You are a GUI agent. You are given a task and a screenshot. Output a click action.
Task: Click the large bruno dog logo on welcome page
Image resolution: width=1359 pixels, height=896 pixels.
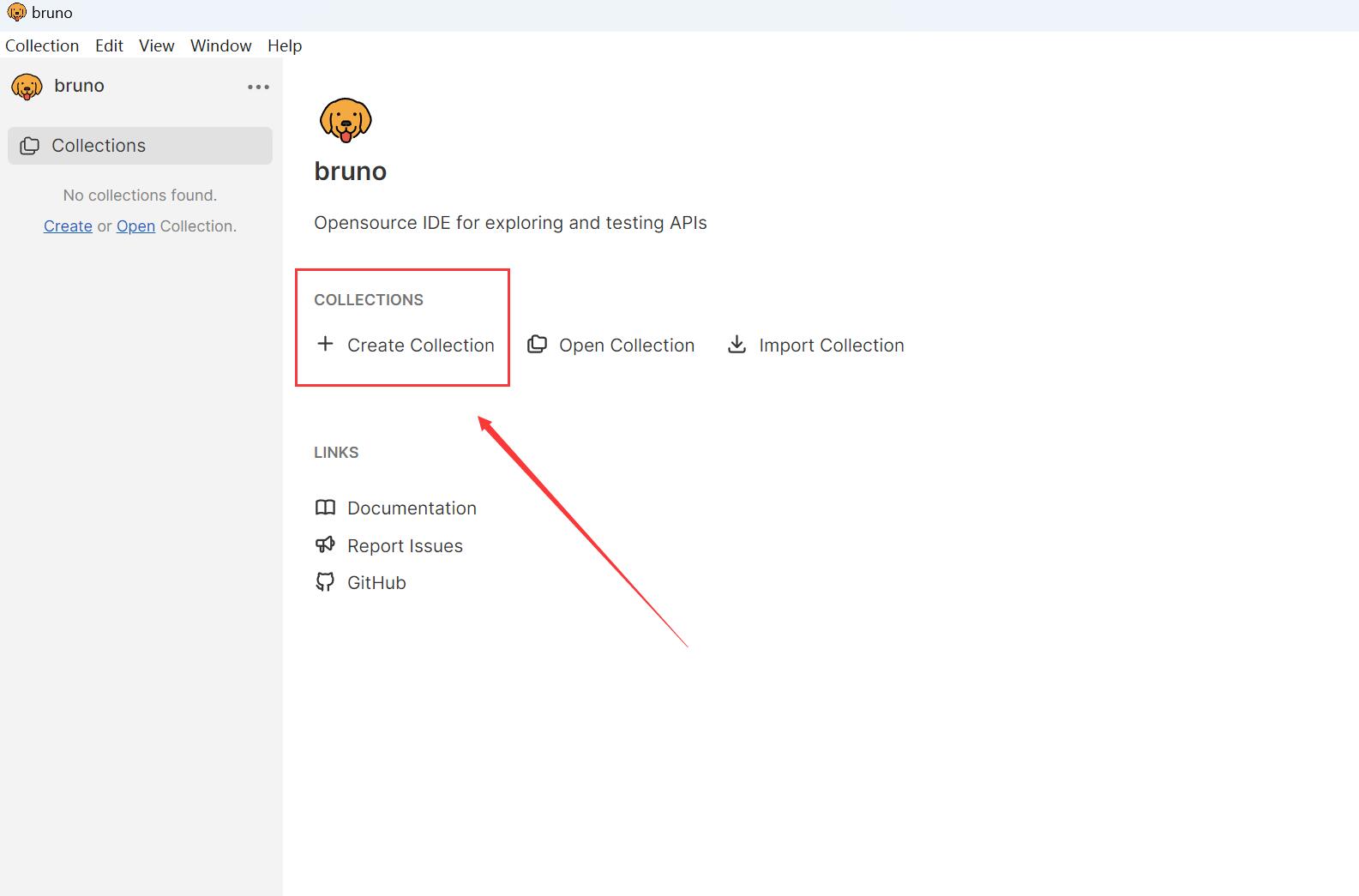point(346,120)
